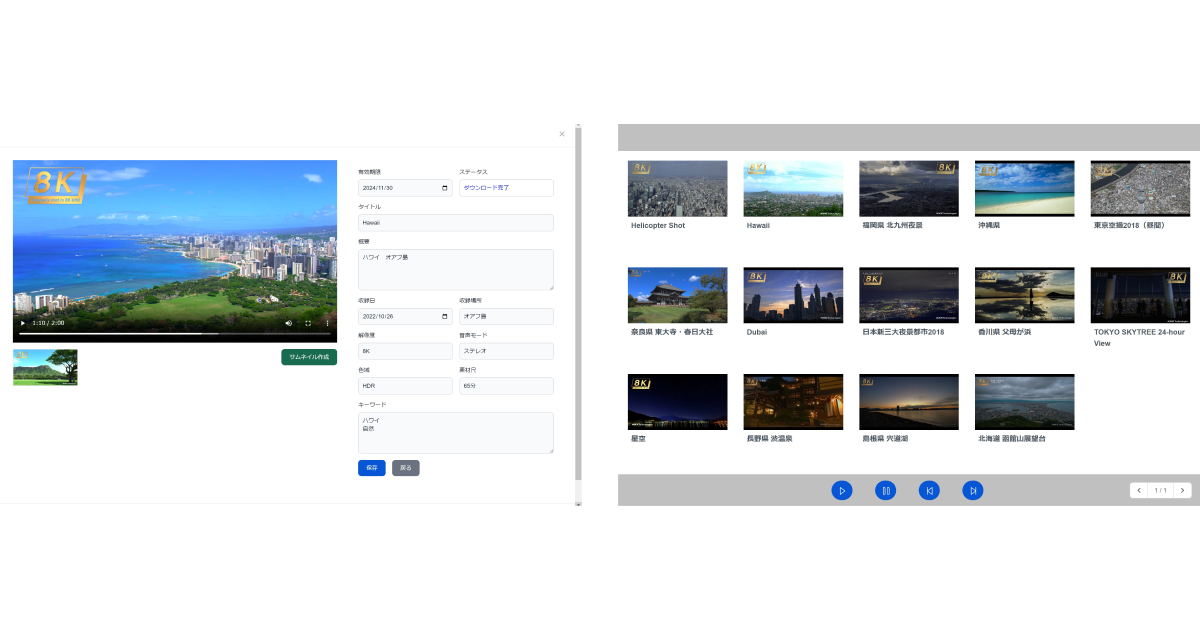1200x630 pixels.
Task: Click the ステータス field showing ダウンロード完了
Action: (x=506, y=188)
